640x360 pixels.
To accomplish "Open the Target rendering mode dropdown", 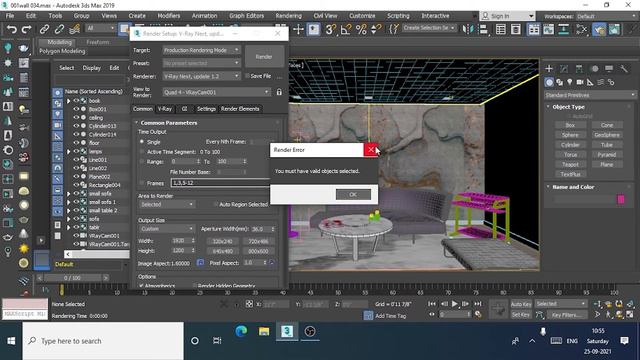I will (x=201, y=50).
